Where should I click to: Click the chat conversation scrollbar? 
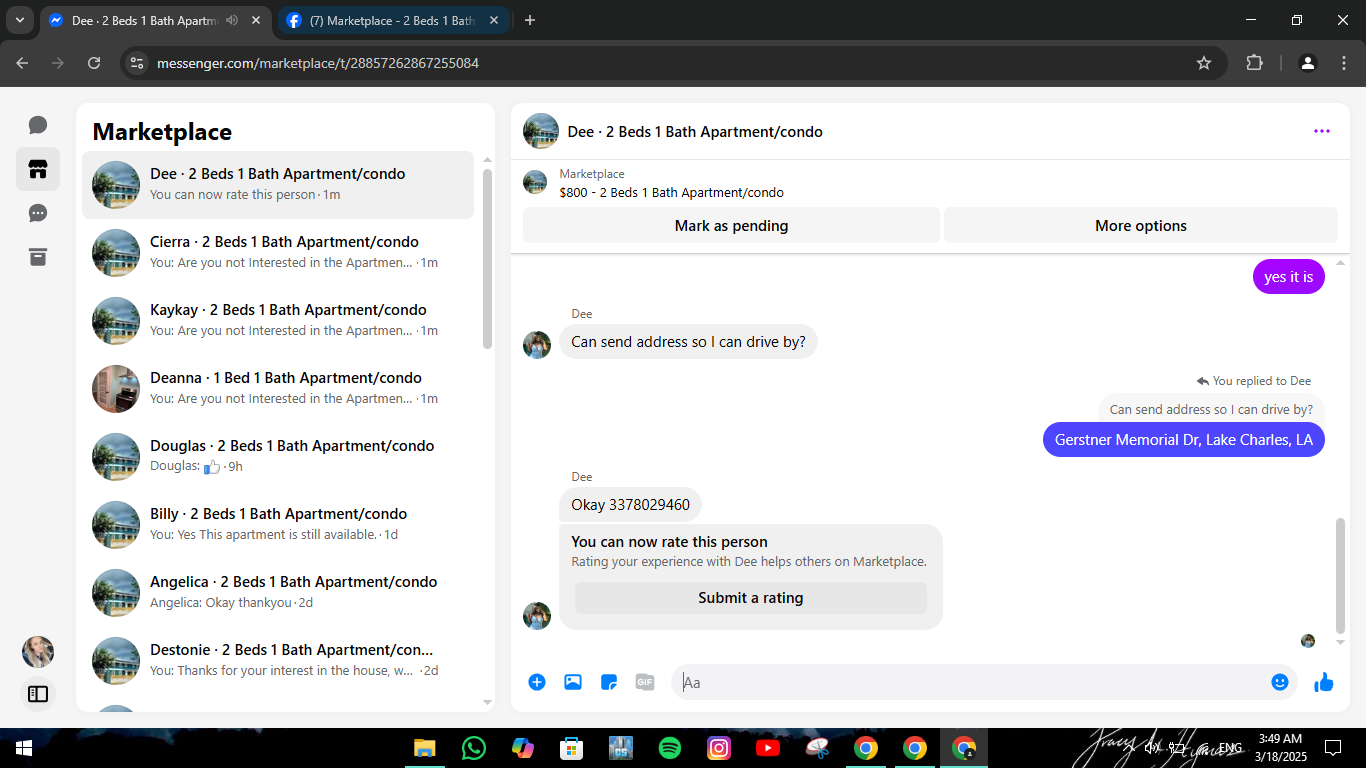tap(1341, 576)
